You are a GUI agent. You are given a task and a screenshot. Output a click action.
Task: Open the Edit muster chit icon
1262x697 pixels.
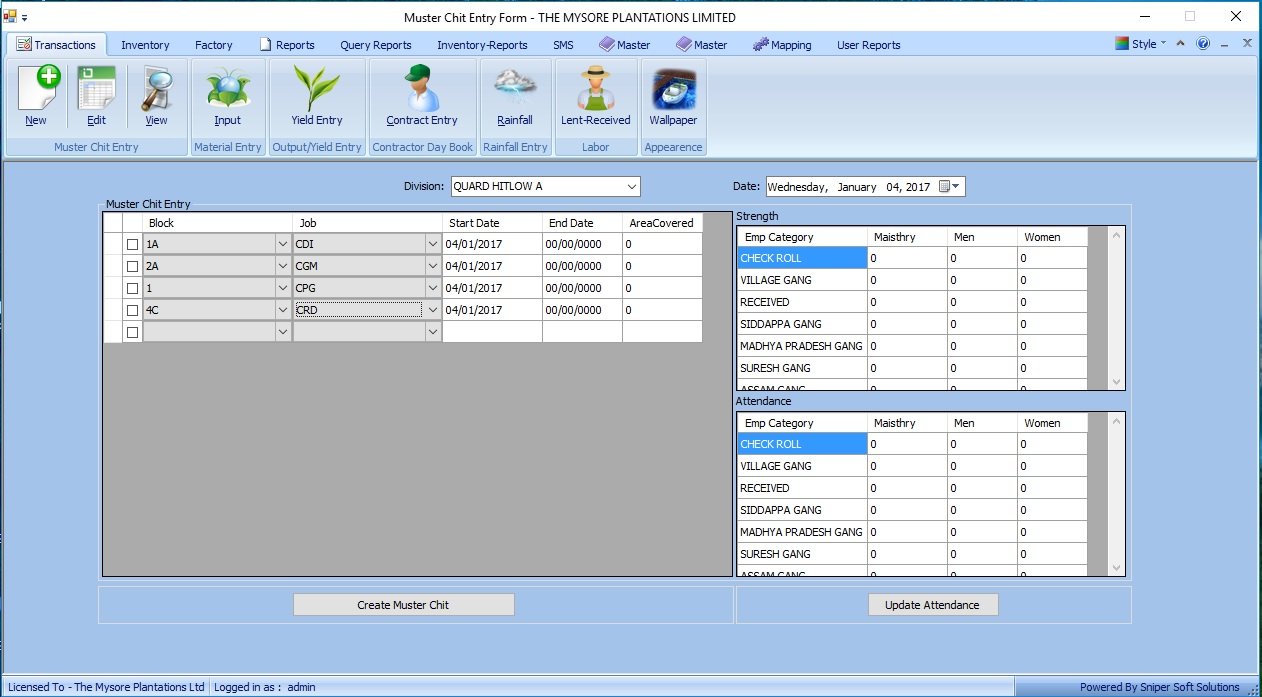96,90
